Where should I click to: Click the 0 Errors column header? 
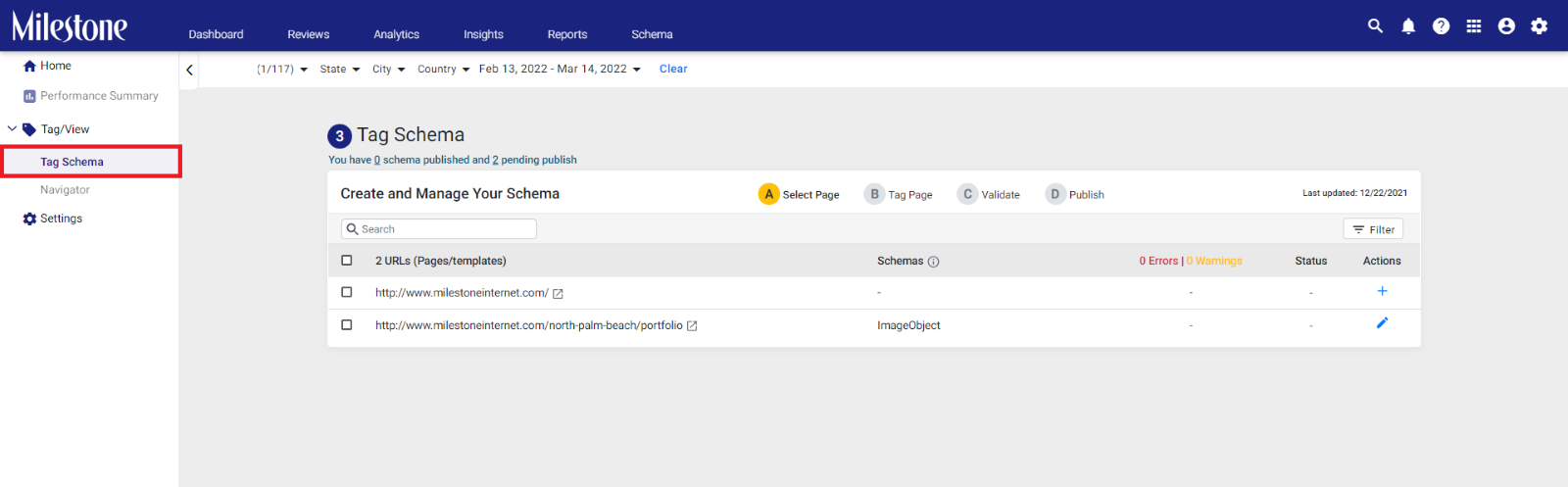click(1158, 261)
